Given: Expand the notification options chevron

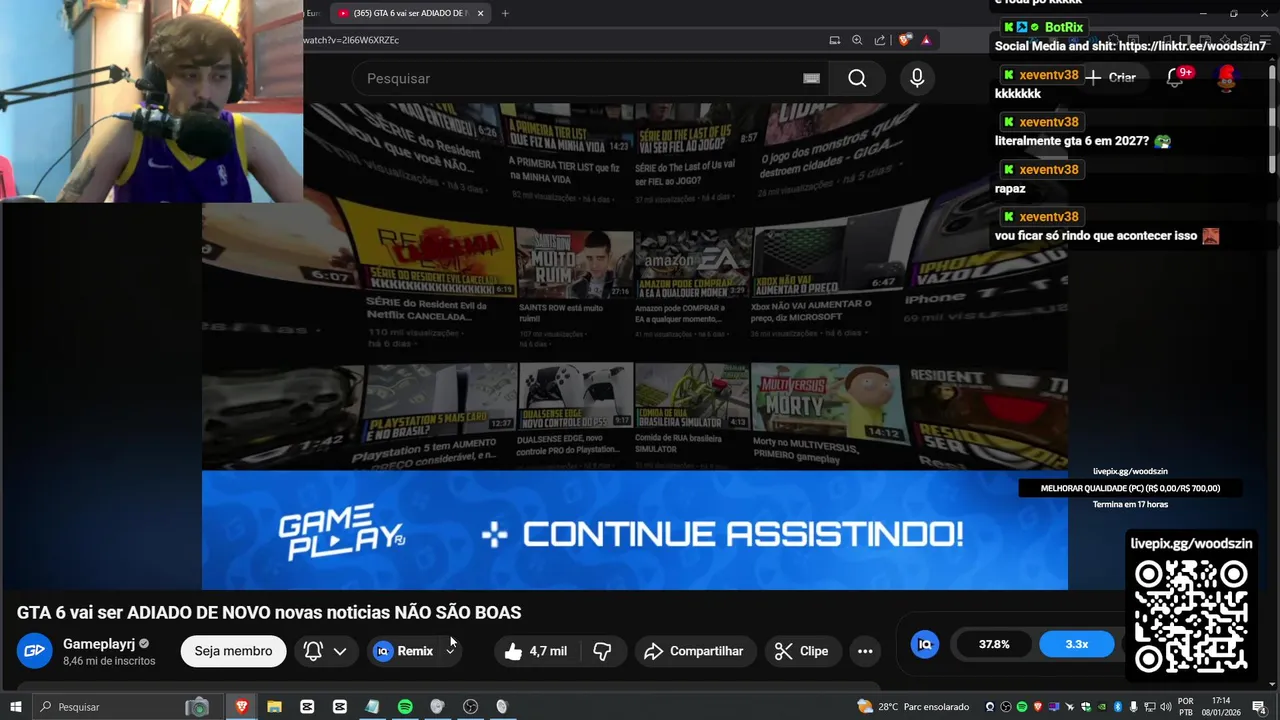Looking at the screenshot, I should [x=340, y=651].
